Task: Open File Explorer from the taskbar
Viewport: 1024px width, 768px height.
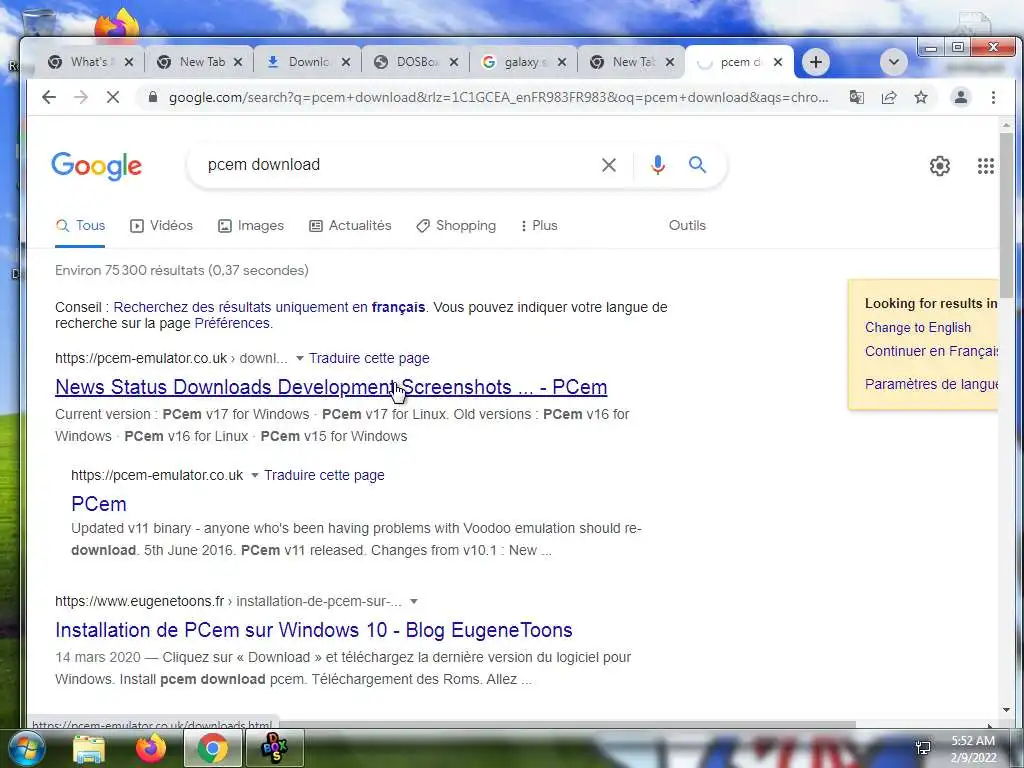Action: click(x=89, y=748)
